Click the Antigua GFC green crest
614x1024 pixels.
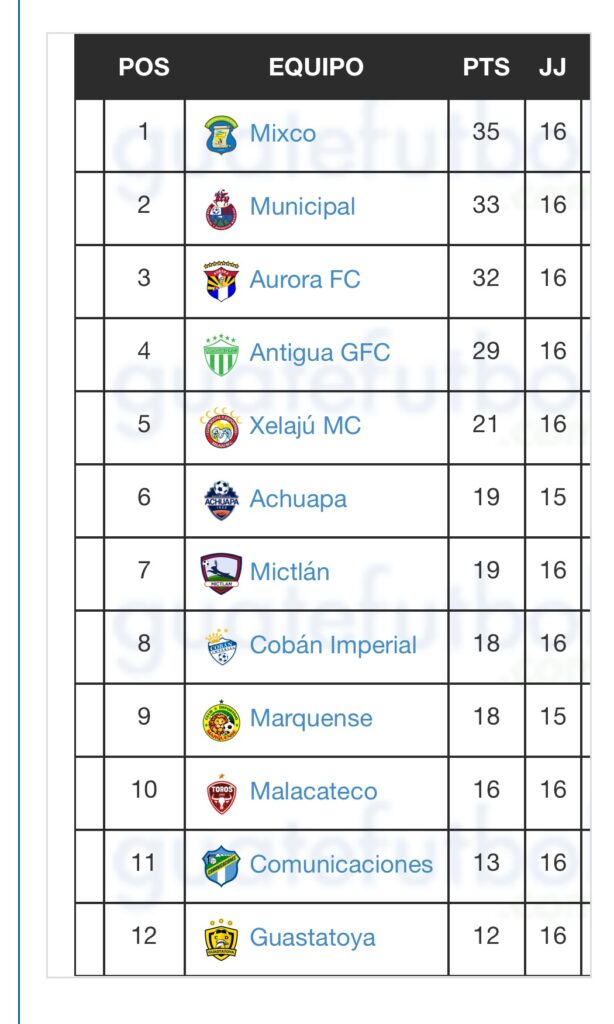pos(221,354)
